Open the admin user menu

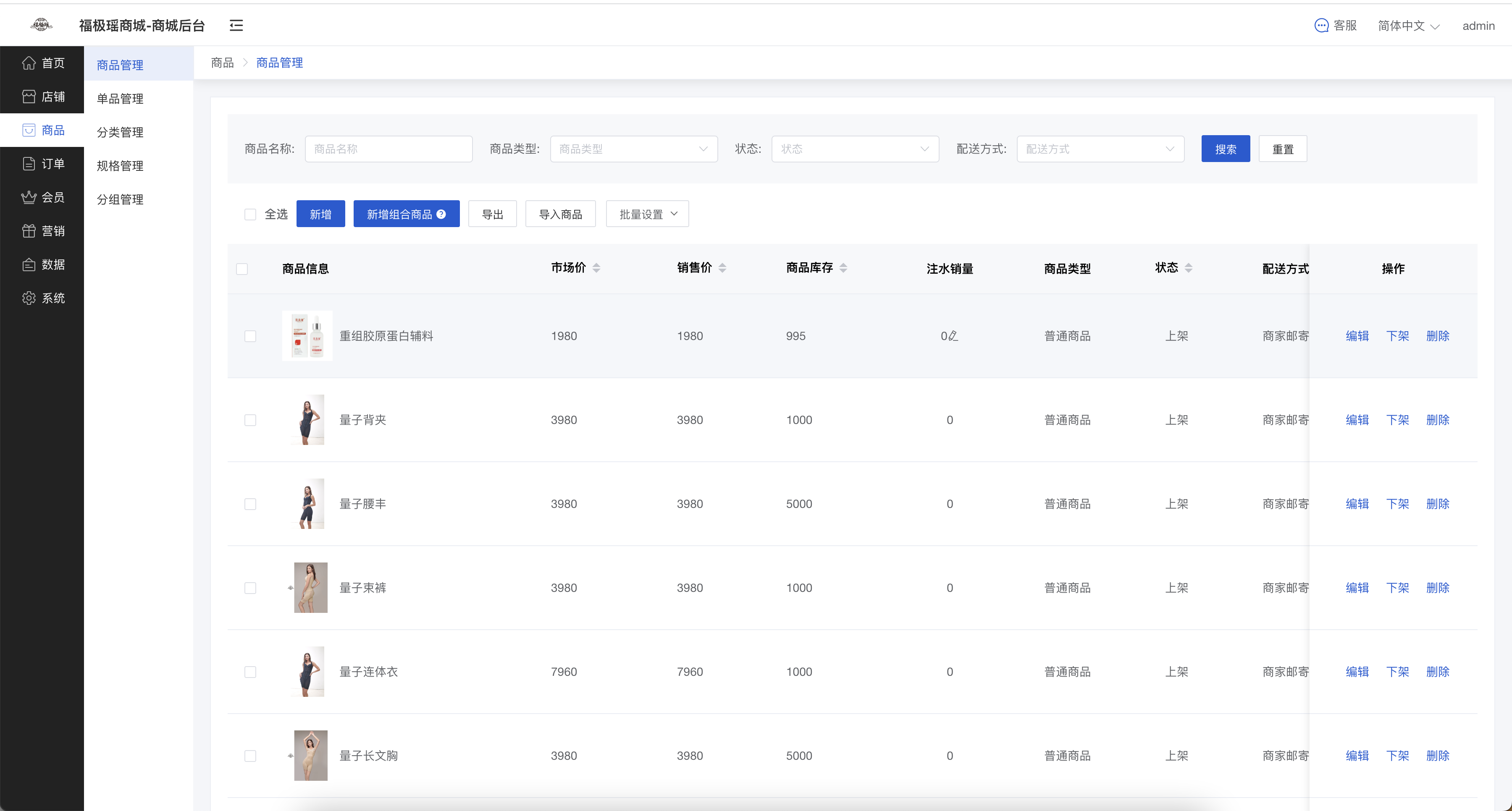[1478, 26]
